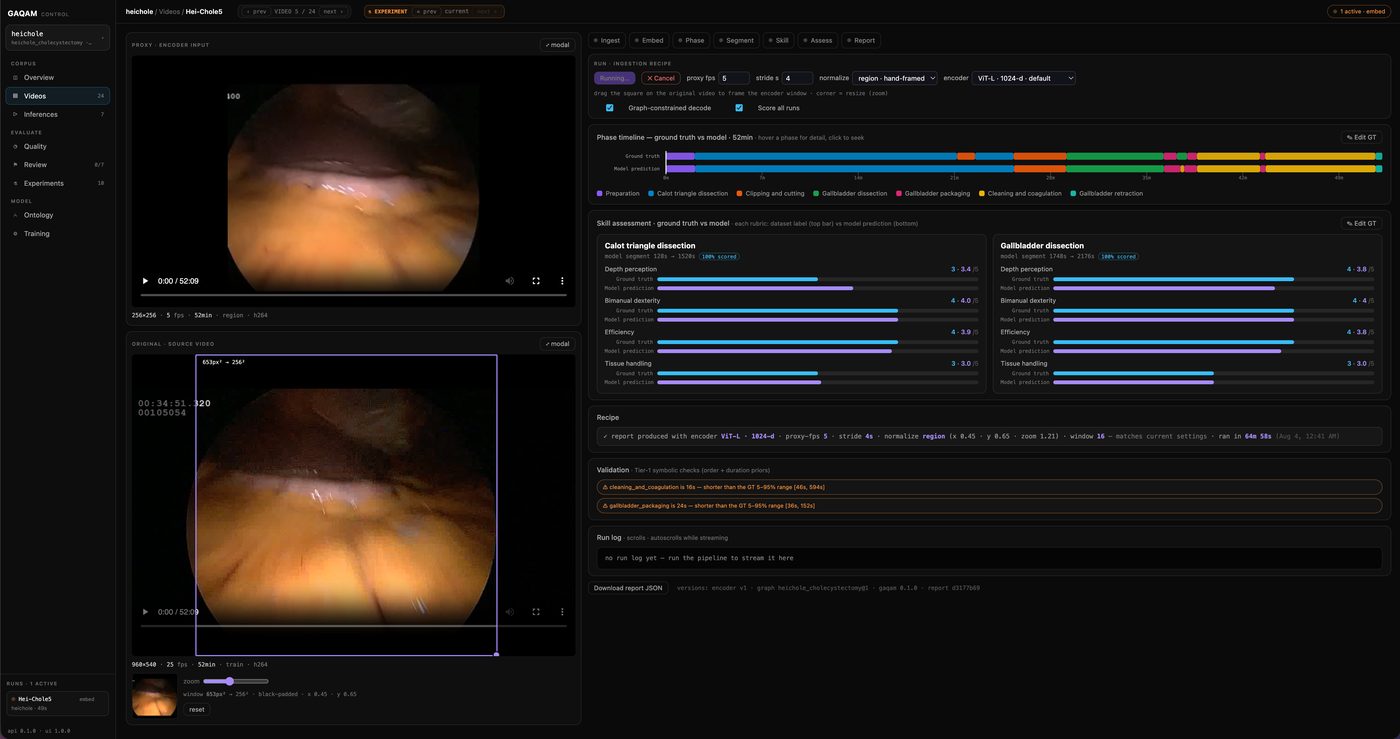Click the Running... button

coord(614,78)
